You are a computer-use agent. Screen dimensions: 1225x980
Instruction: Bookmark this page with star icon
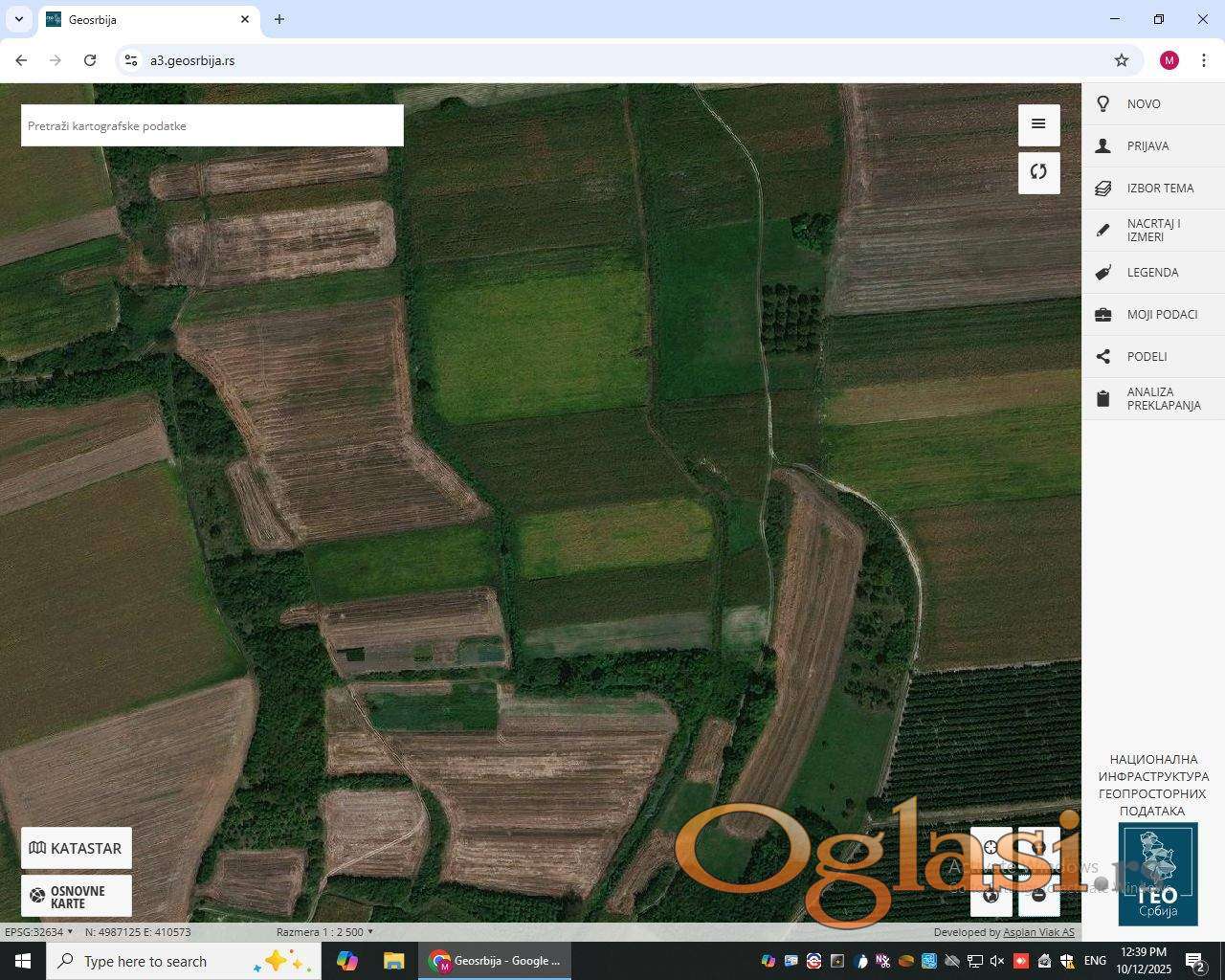[1122, 60]
